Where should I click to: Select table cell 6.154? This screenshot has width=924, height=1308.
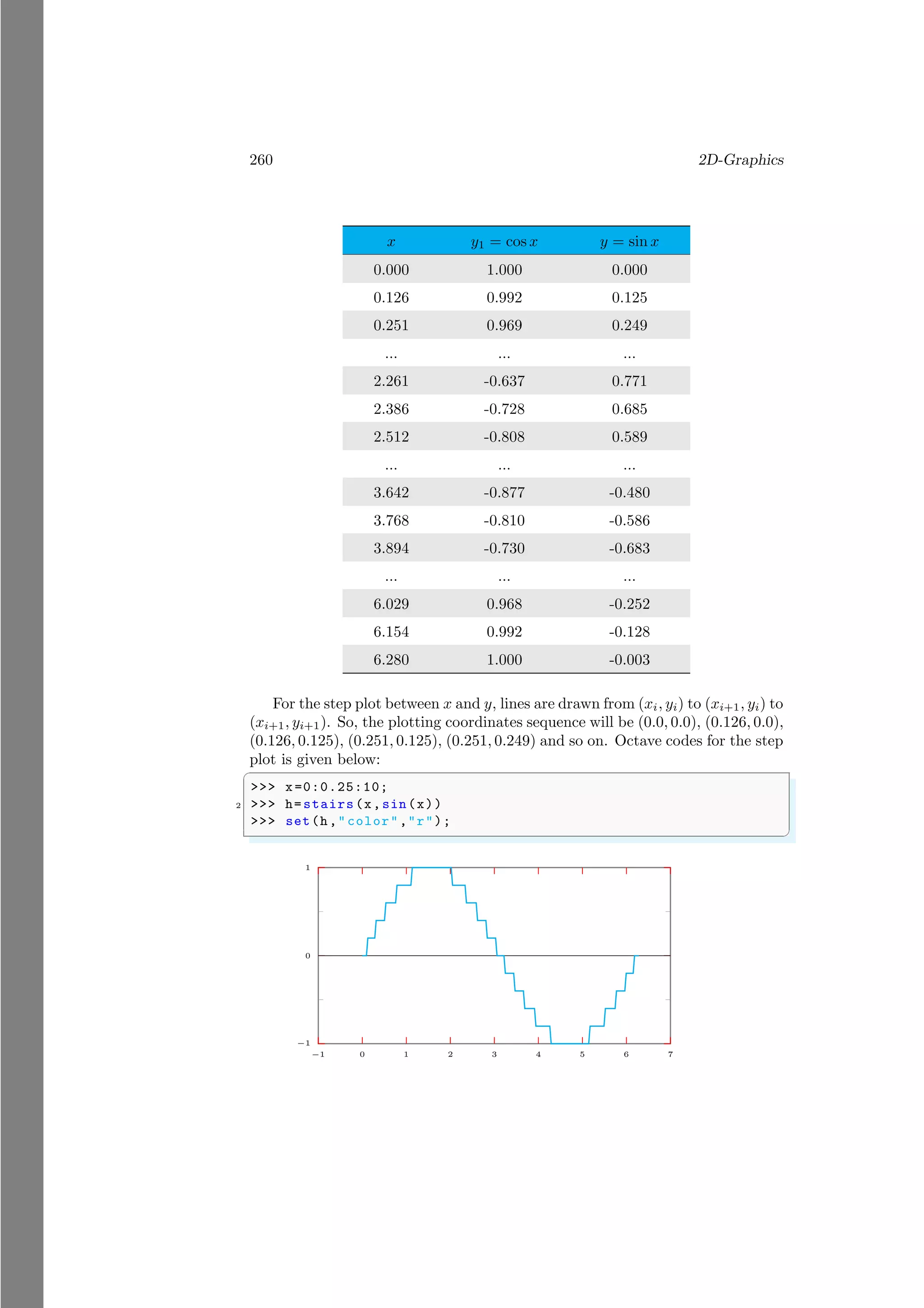click(x=391, y=632)
